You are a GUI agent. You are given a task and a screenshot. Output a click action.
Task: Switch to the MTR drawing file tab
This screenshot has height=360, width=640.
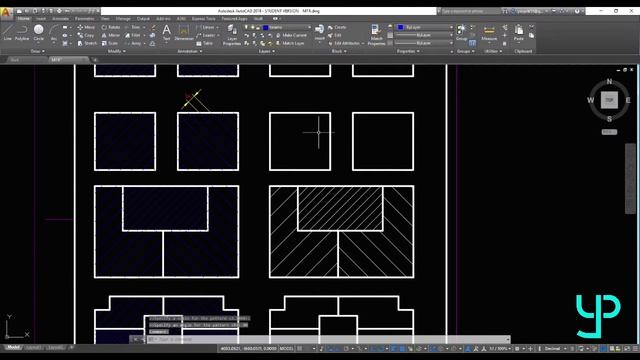point(69,60)
